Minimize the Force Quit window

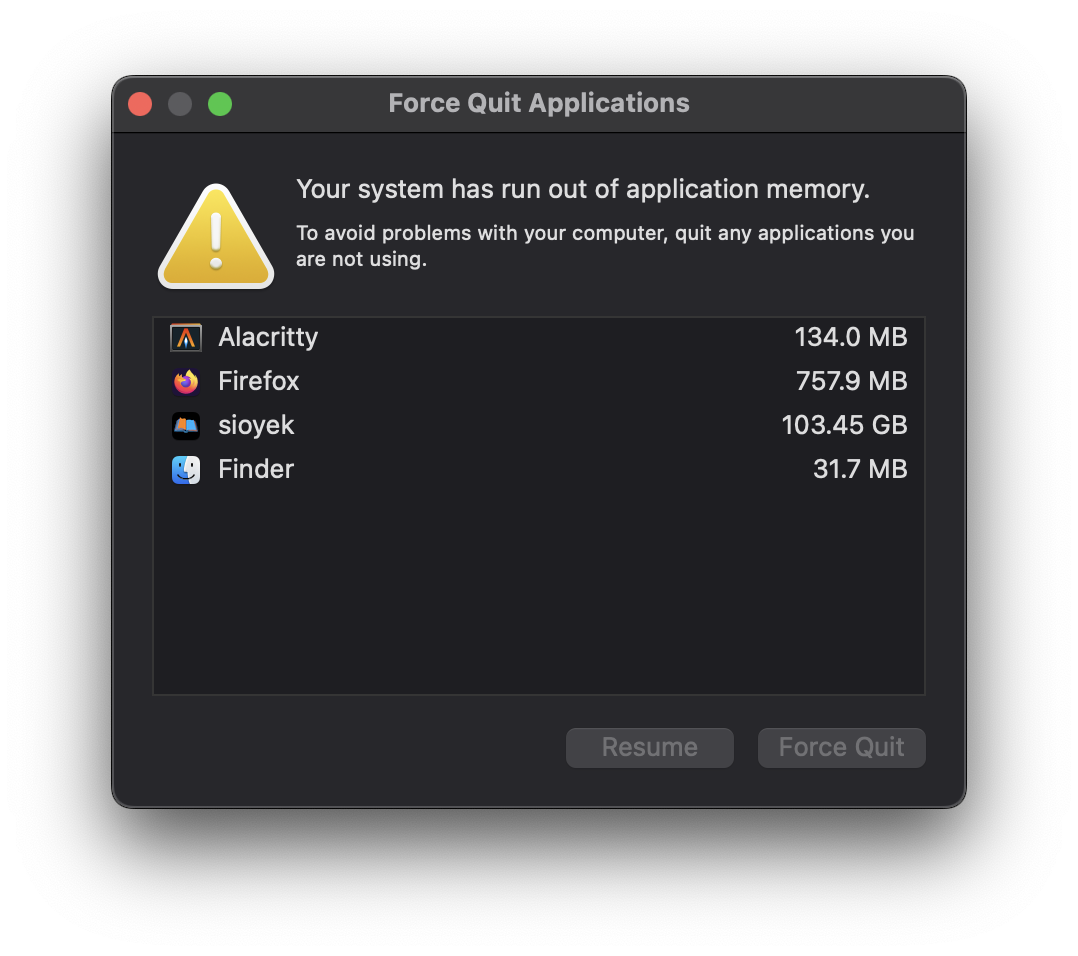point(179,103)
